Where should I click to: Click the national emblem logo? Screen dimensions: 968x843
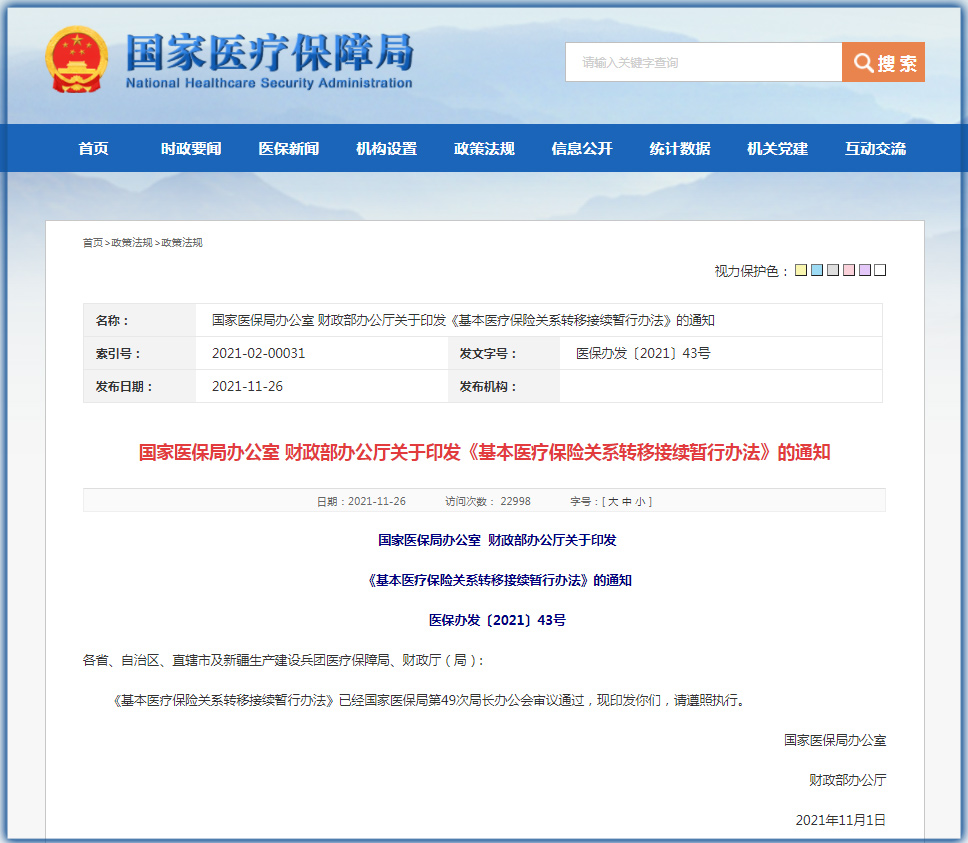(x=76, y=60)
